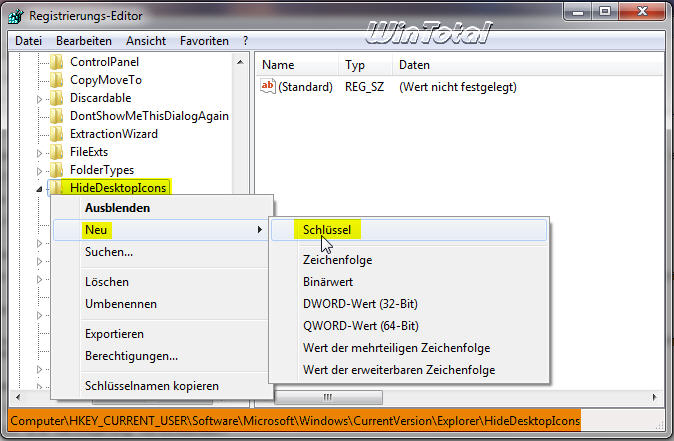The width and height of the screenshot is (674, 441).
Task: Minimize the Registrierungs-Editor window
Action: tap(578, 12)
